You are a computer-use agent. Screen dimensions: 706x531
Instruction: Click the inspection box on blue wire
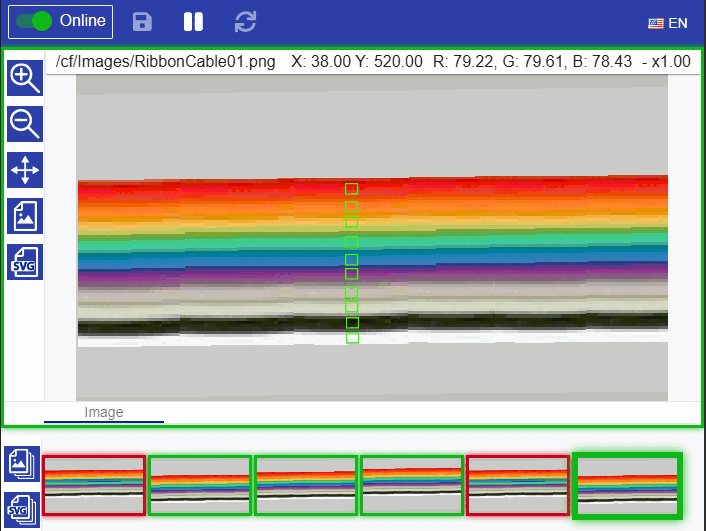click(x=352, y=259)
